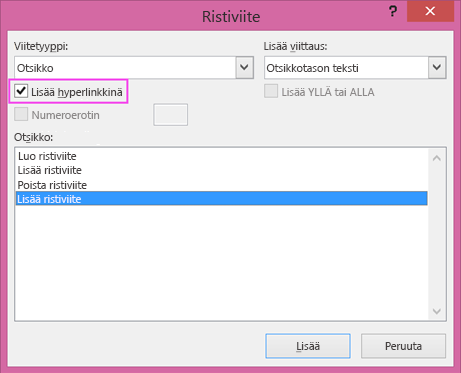Click the Numeroerotin separator text box
The image size is (461, 373).
(171, 115)
